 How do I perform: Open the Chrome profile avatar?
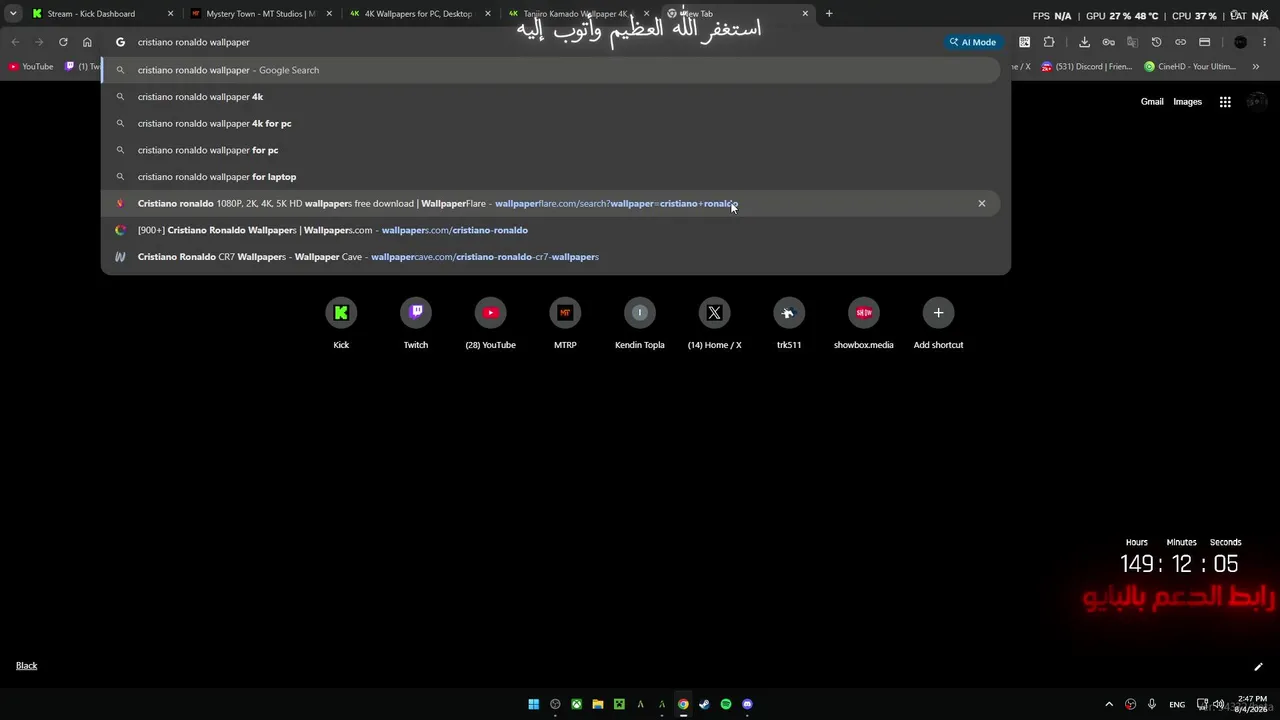(x=1240, y=42)
